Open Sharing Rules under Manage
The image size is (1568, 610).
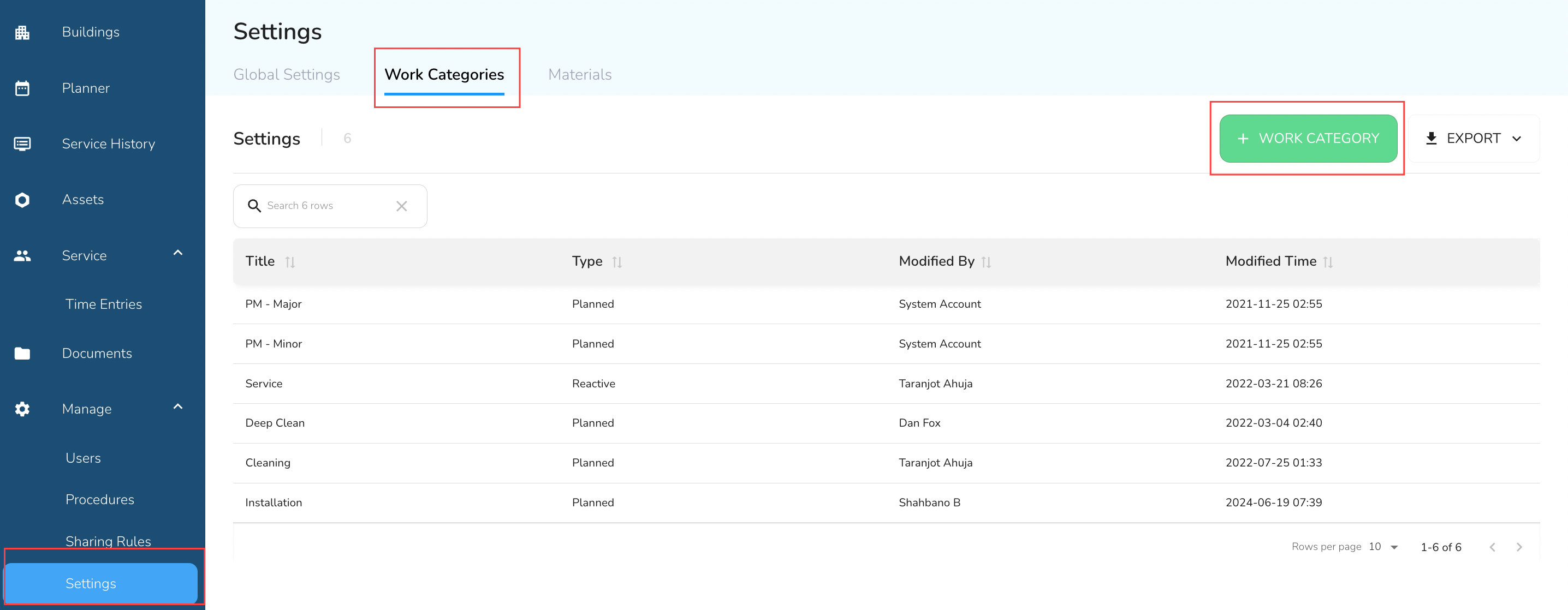tap(108, 541)
